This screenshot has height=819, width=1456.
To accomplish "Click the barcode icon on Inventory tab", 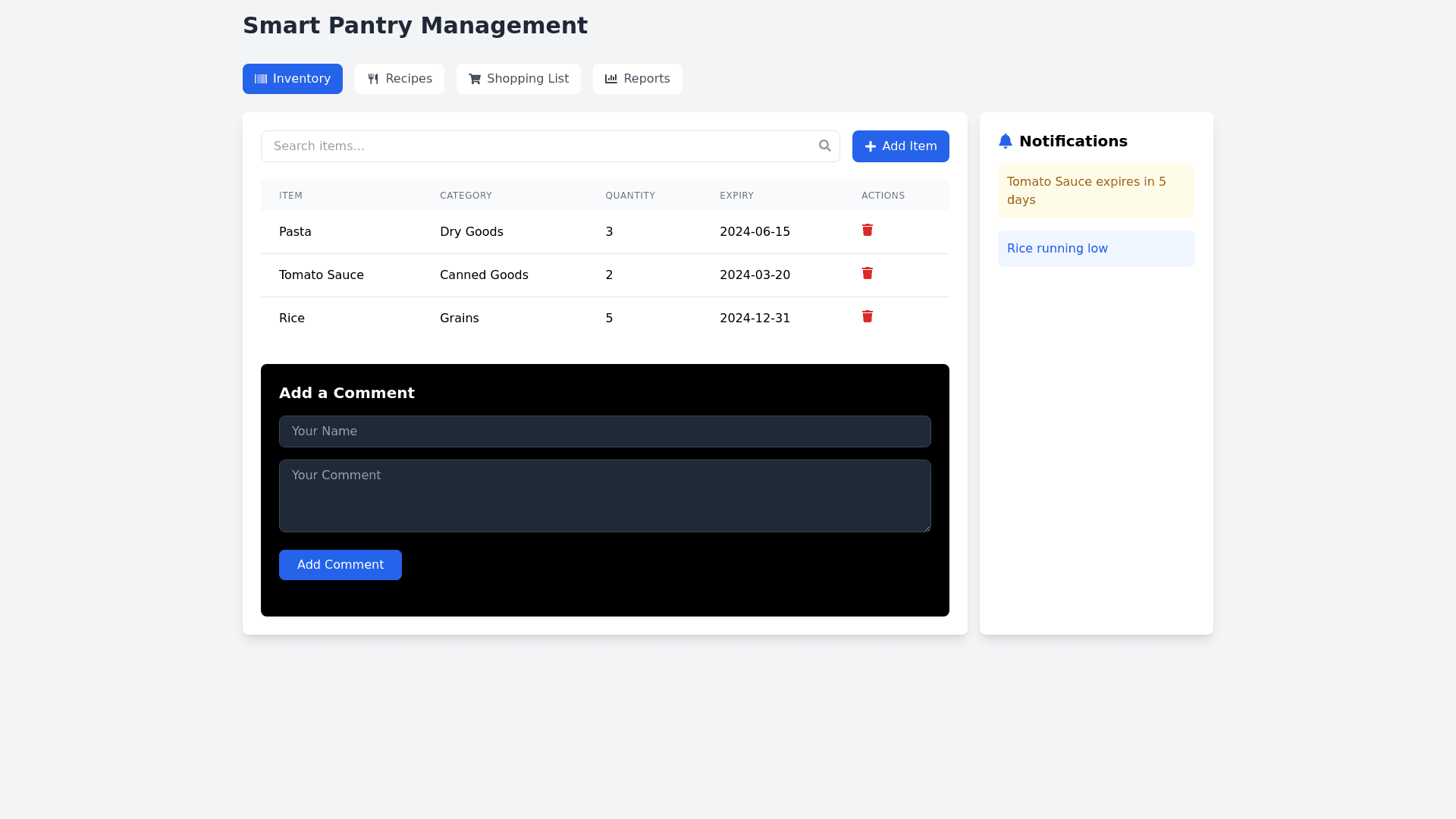I will [261, 79].
